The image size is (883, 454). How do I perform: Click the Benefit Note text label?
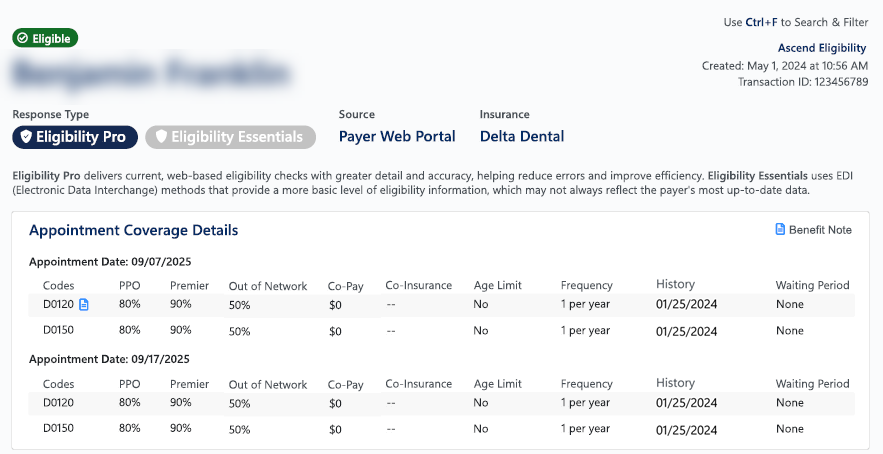820,230
